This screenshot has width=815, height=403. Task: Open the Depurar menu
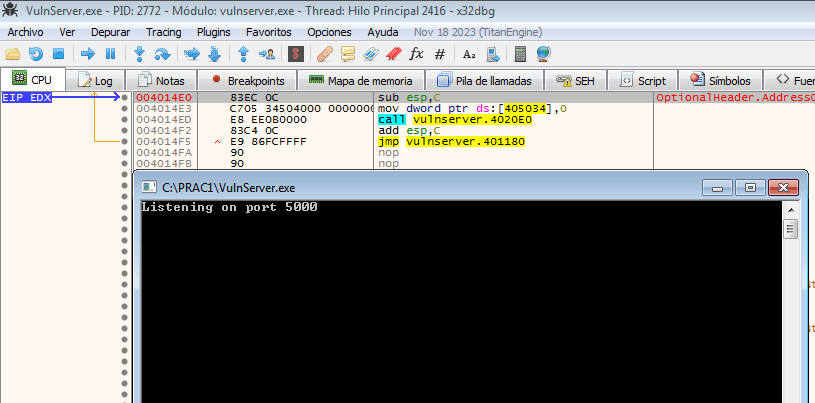tap(111, 32)
